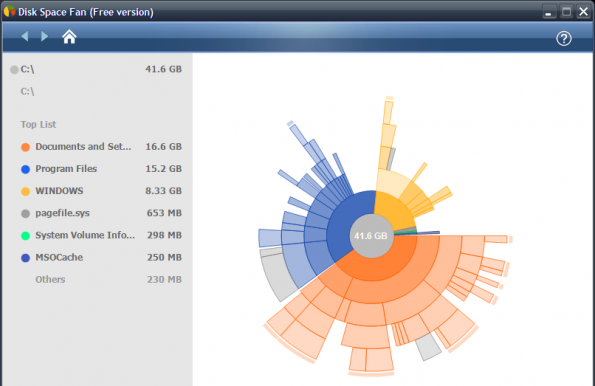
Task: Go to home view via house icon
Action: [x=69, y=37]
